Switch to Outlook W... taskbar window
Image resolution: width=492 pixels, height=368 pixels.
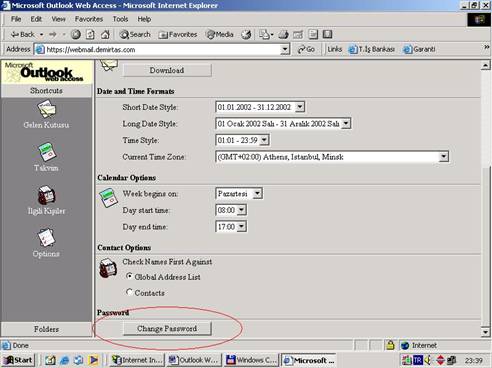194,360
